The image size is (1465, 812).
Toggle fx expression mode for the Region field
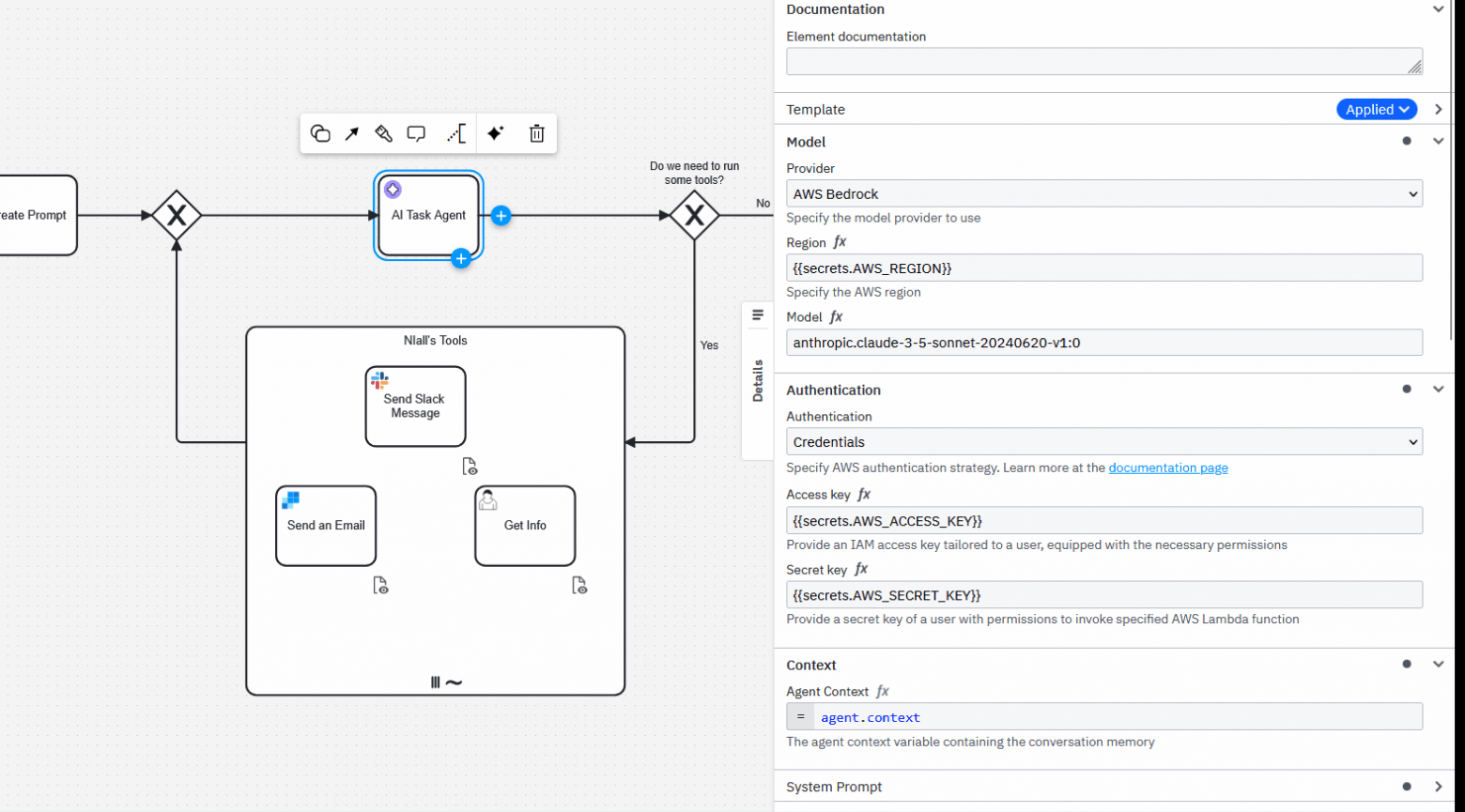coord(839,242)
